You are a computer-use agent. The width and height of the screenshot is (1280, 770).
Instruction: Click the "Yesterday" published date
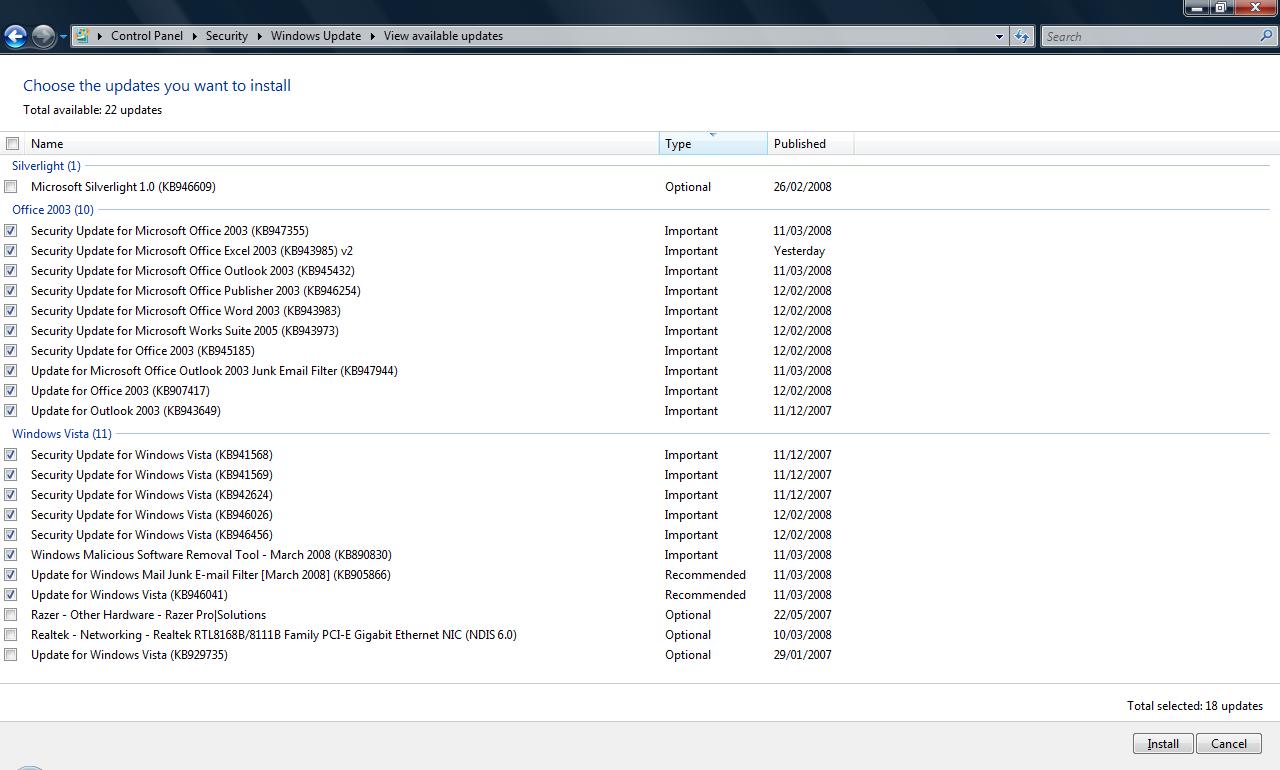tap(799, 251)
